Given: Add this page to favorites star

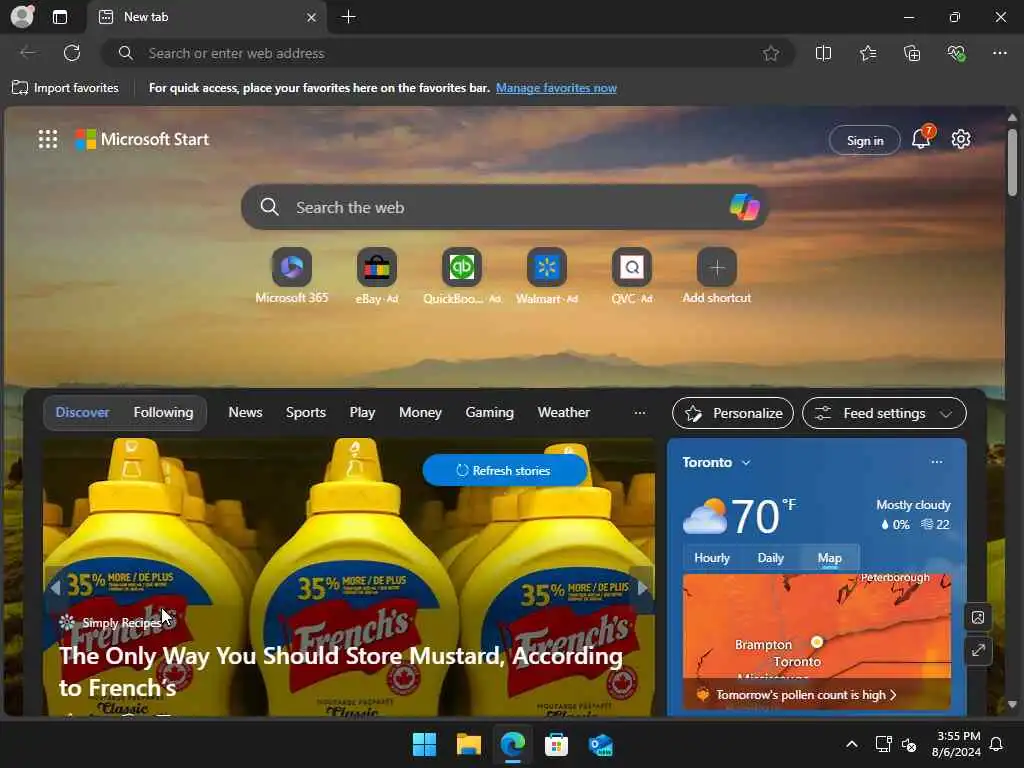Looking at the screenshot, I should point(771,53).
